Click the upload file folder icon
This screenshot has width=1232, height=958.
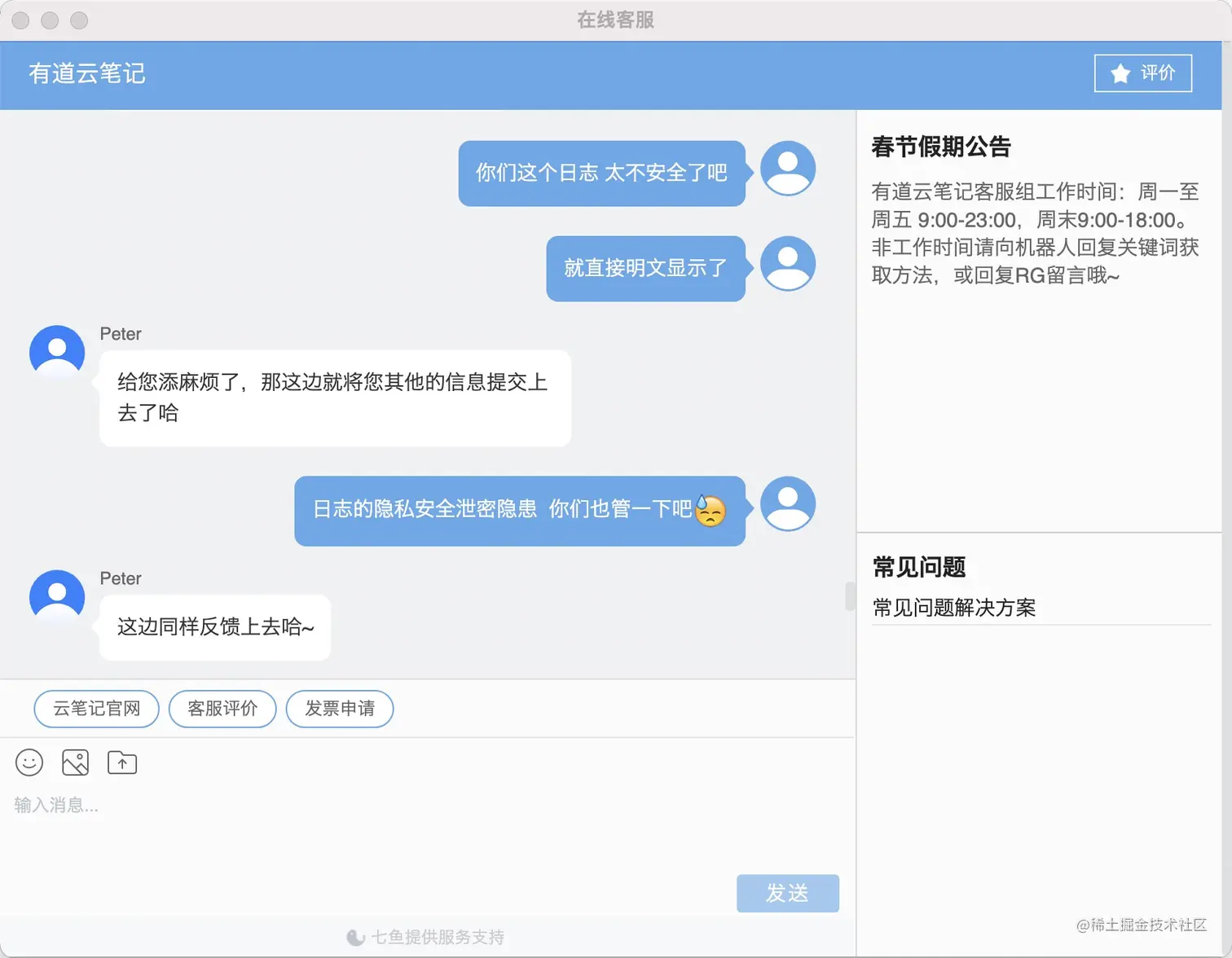pos(122,762)
